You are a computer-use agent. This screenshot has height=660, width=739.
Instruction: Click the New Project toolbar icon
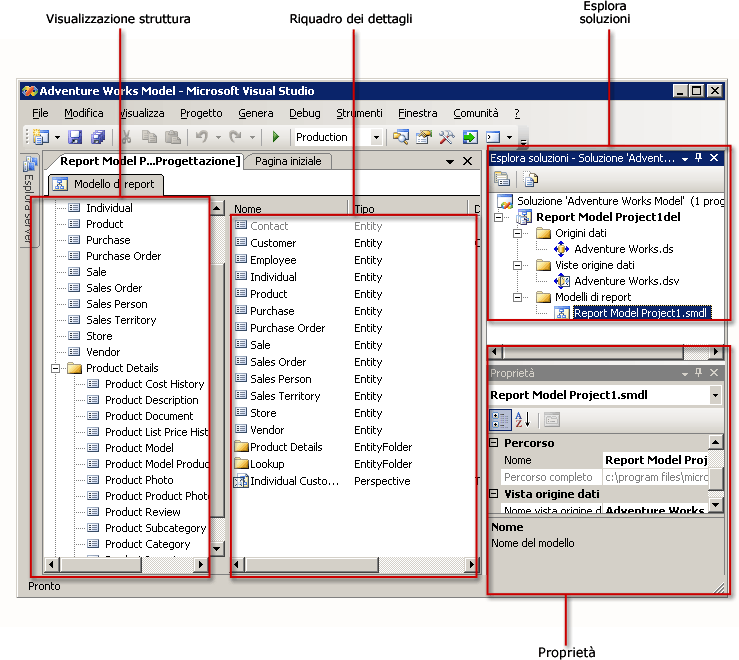click(41, 137)
